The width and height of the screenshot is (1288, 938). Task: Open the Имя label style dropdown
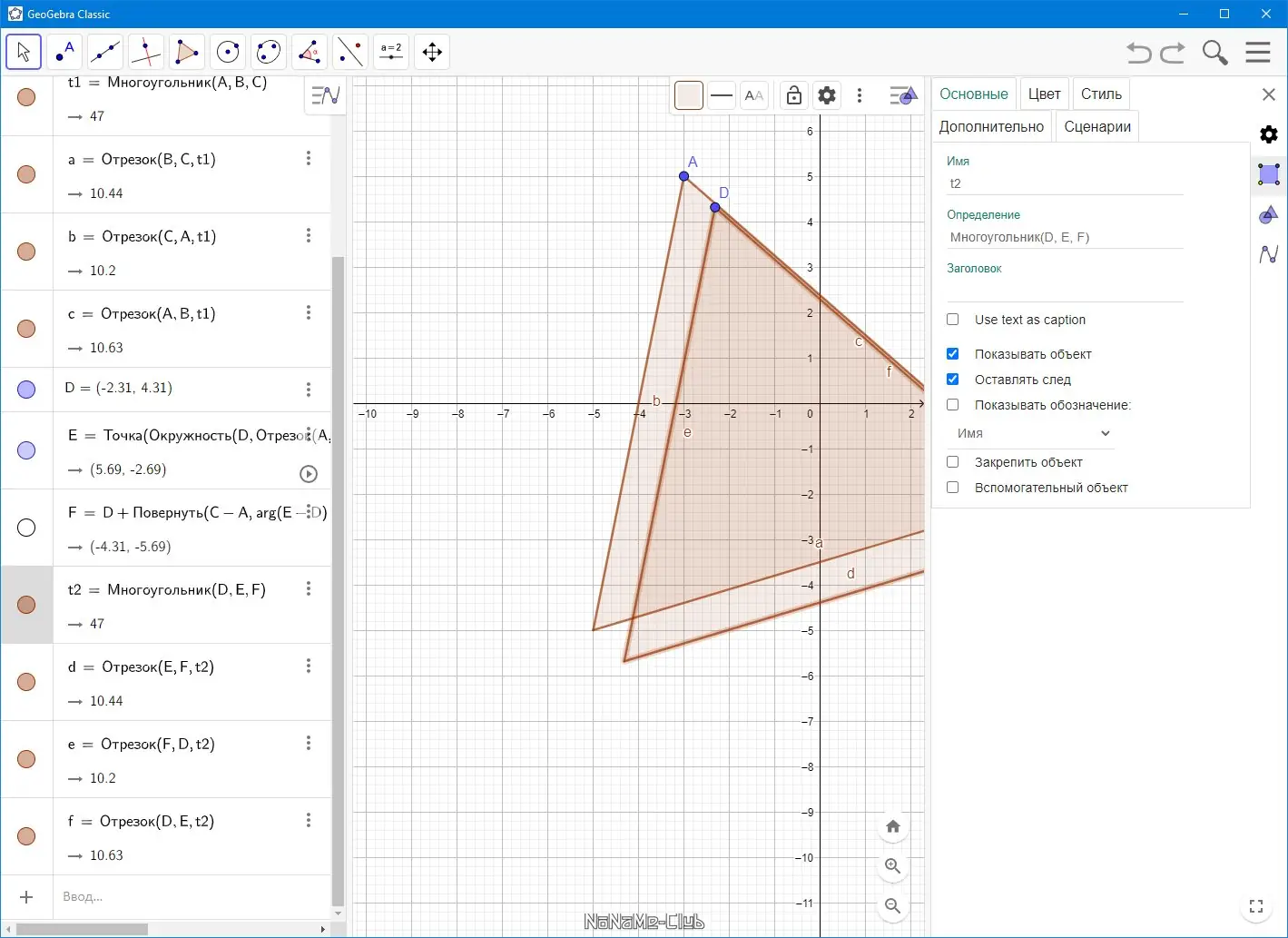coord(1031,433)
